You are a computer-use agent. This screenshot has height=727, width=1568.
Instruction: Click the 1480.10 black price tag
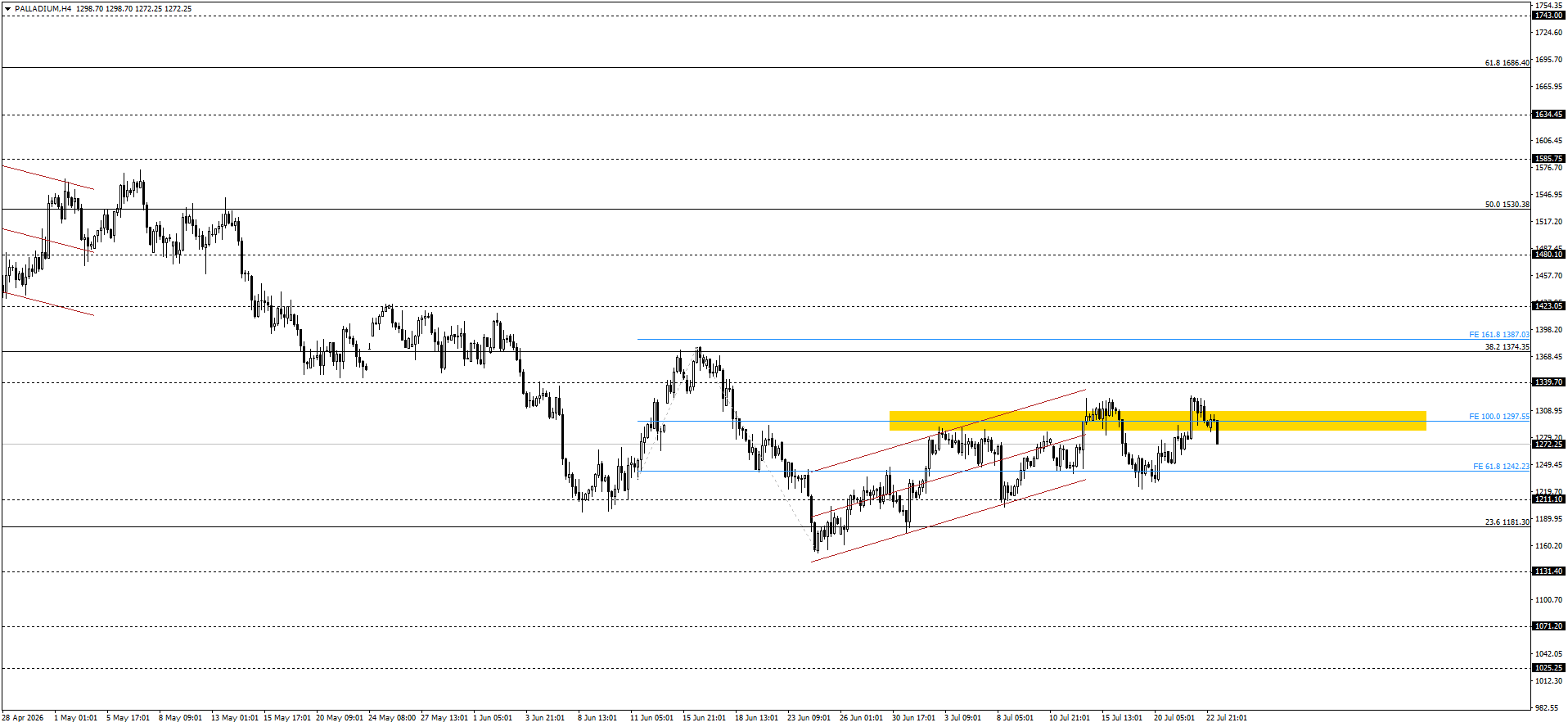click(1548, 255)
